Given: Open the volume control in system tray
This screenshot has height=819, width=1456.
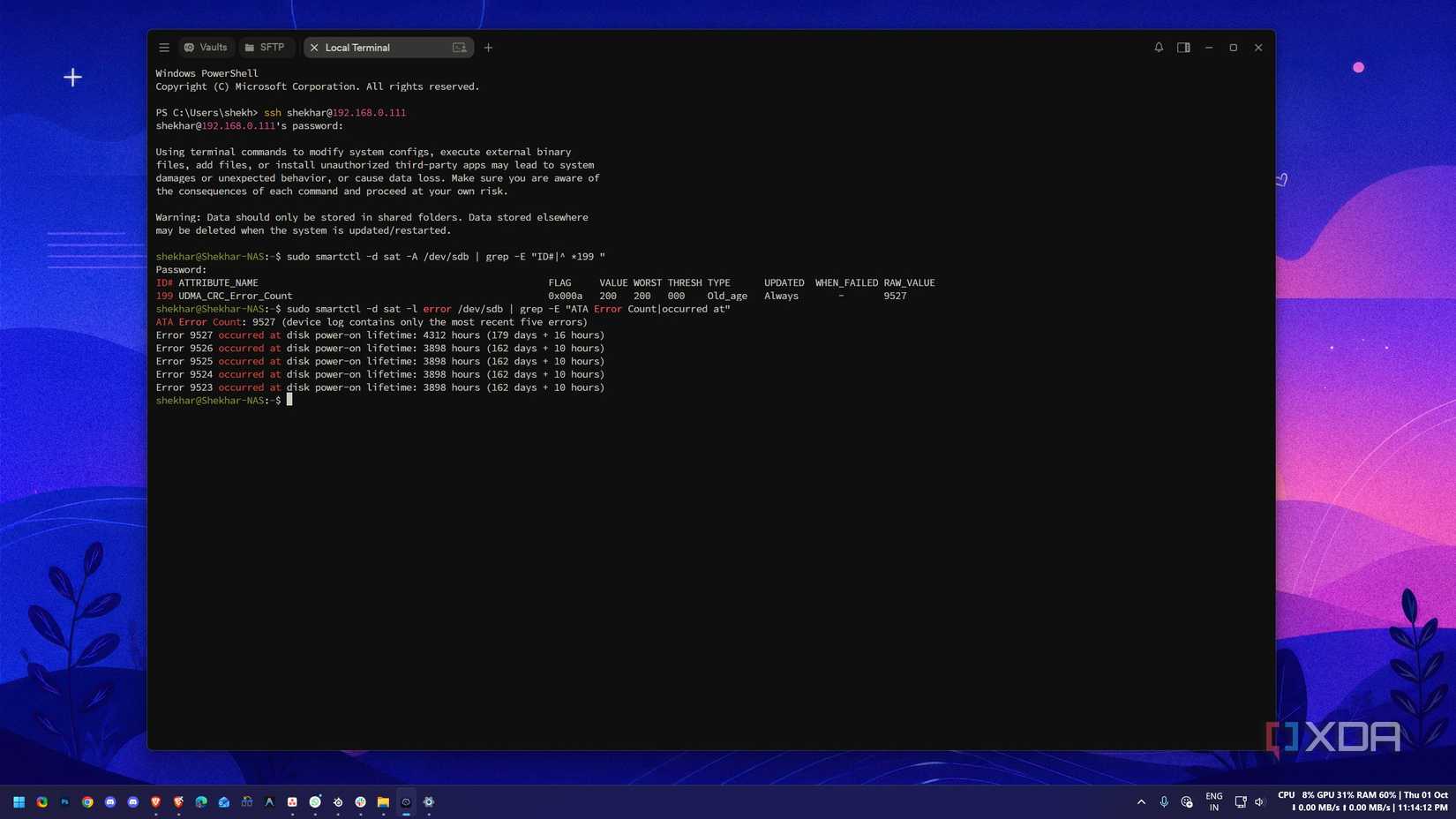Looking at the screenshot, I should [1259, 802].
